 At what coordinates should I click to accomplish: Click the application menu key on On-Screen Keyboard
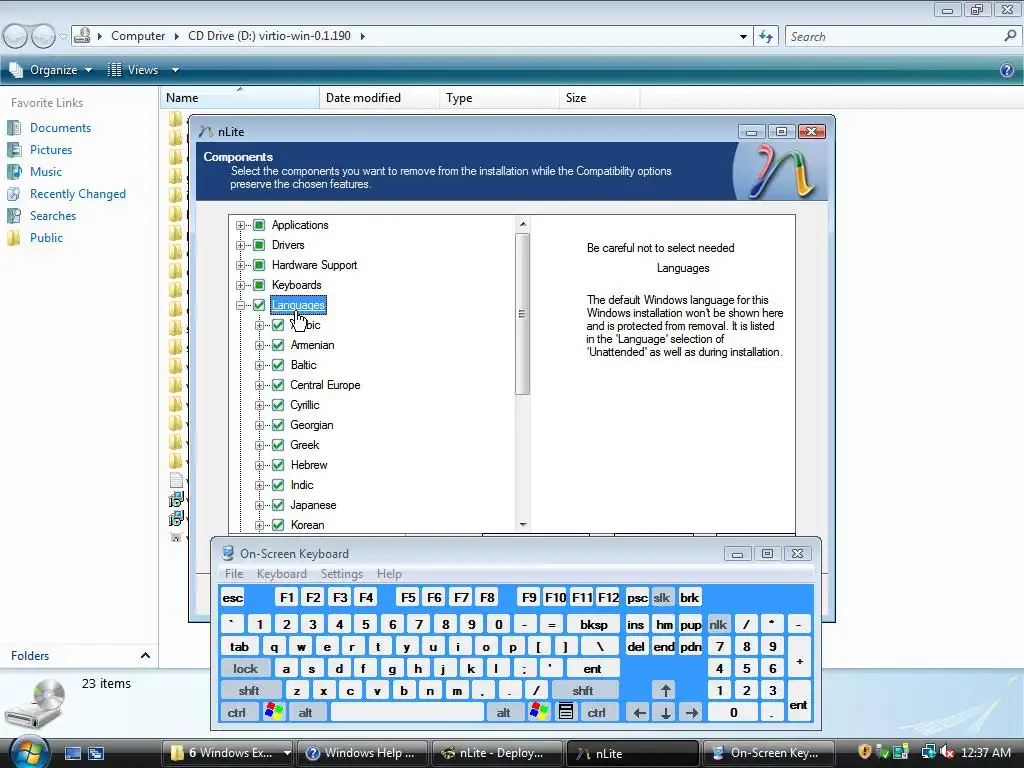tap(566, 712)
